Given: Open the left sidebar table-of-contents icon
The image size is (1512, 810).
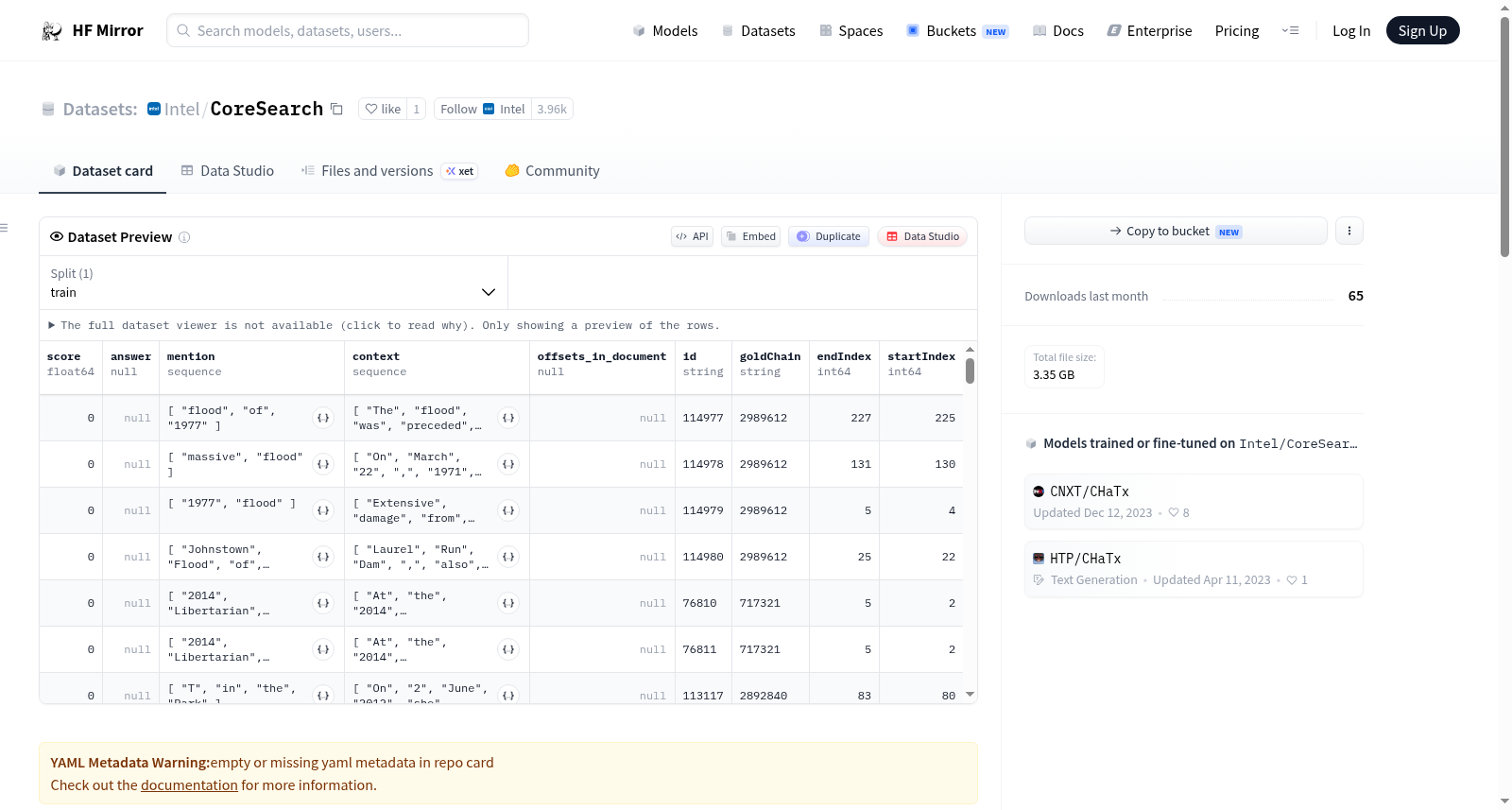Looking at the screenshot, I should [4, 228].
